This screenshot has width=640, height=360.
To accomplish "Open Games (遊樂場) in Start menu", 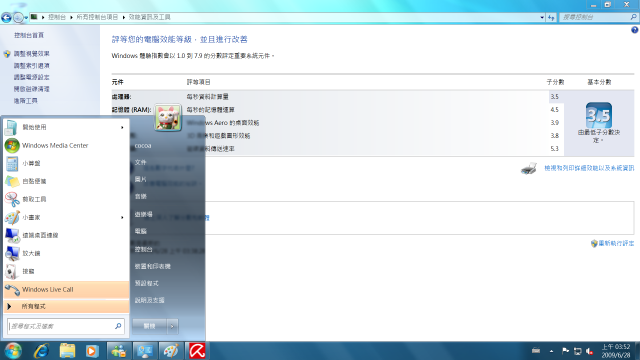I will 143,214.
